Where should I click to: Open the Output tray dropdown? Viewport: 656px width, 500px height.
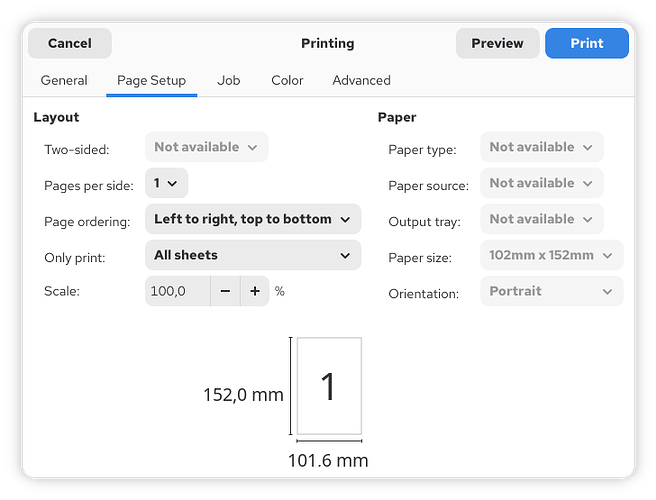(x=541, y=219)
